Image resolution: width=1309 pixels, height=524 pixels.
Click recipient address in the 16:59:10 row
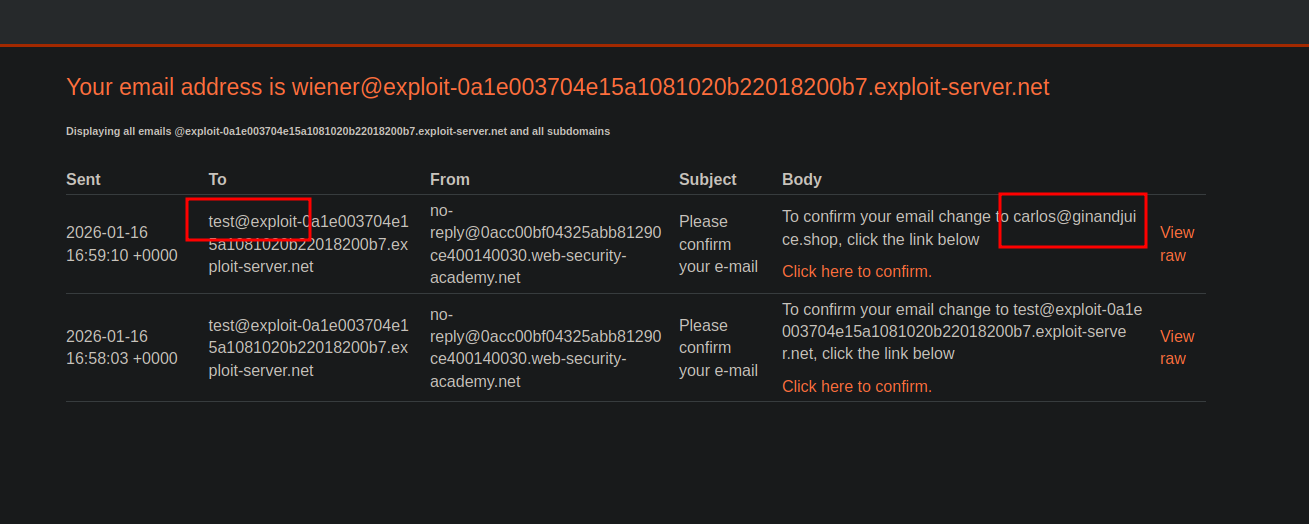tap(308, 244)
